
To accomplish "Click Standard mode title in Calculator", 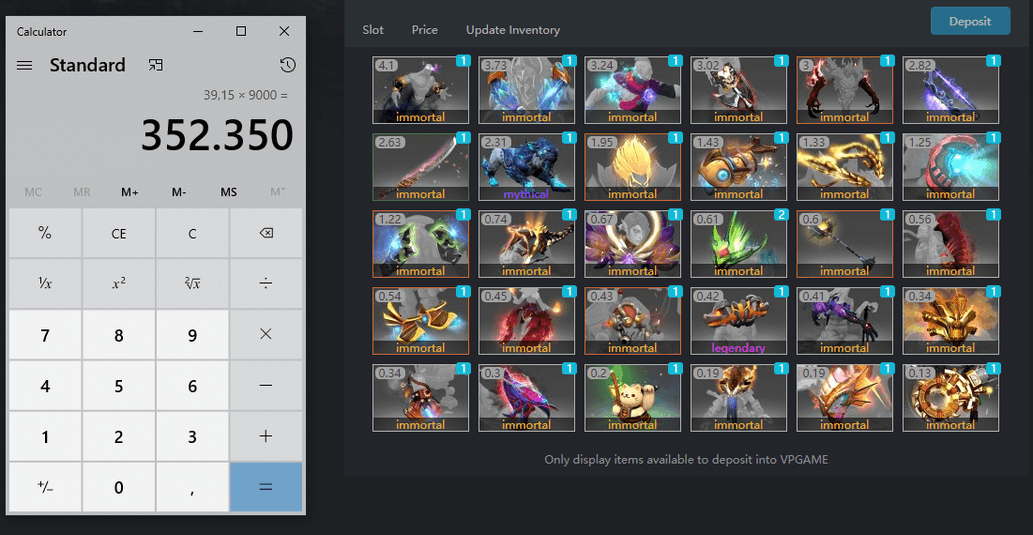I will coord(88,65).
